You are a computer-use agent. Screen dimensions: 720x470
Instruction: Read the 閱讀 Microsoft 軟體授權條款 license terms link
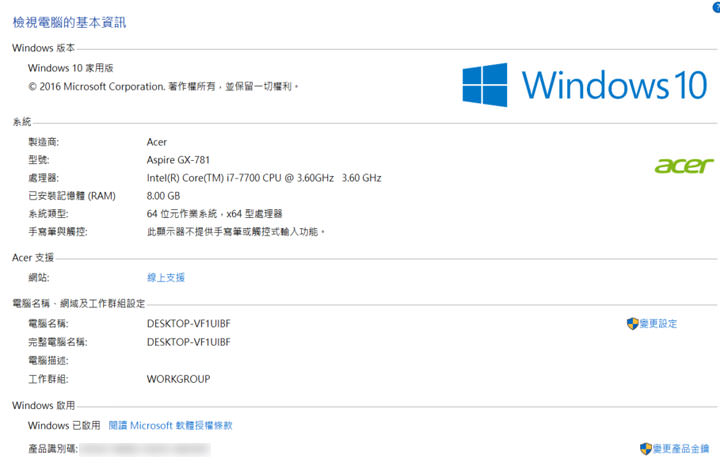tap(170, 425)
